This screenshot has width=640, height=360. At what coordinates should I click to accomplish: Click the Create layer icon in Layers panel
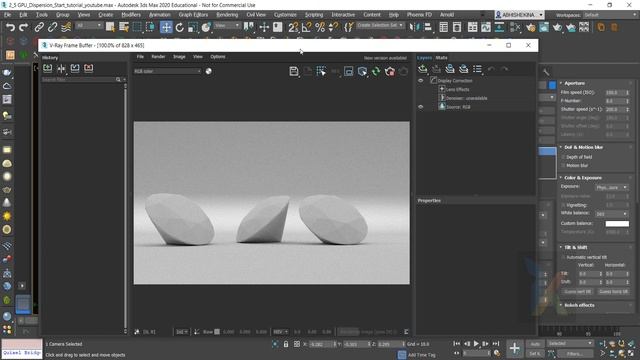(x=422, y=69)
